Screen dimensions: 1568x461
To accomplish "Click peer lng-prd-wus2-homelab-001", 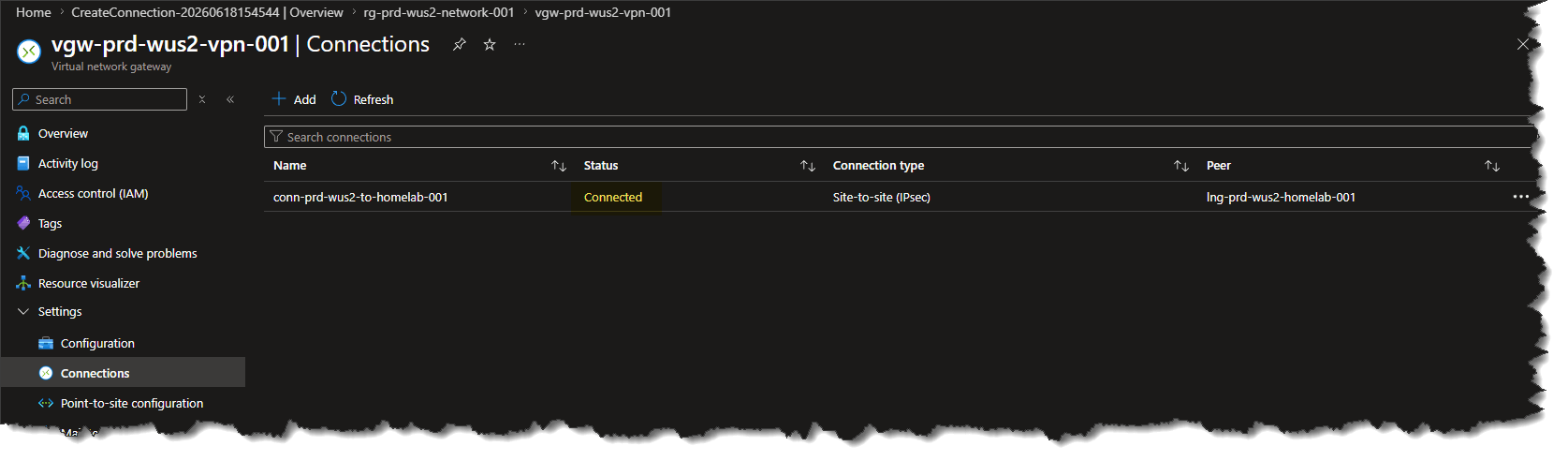I will tap(1281, 197).
